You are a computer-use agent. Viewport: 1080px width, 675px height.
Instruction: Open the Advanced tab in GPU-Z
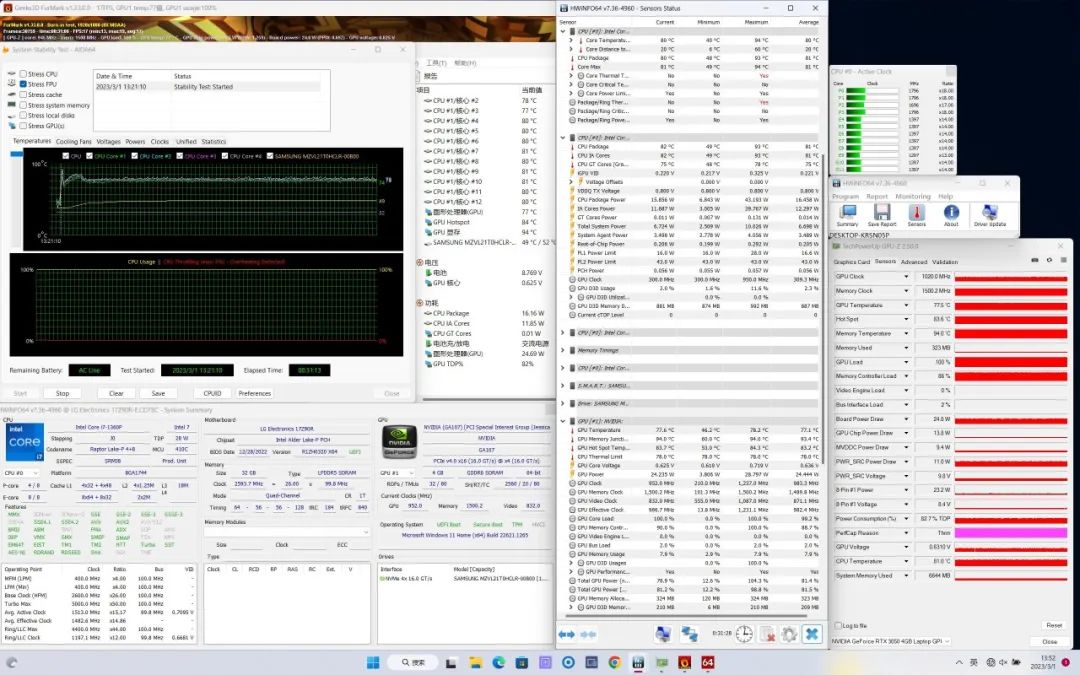point(914,261)
